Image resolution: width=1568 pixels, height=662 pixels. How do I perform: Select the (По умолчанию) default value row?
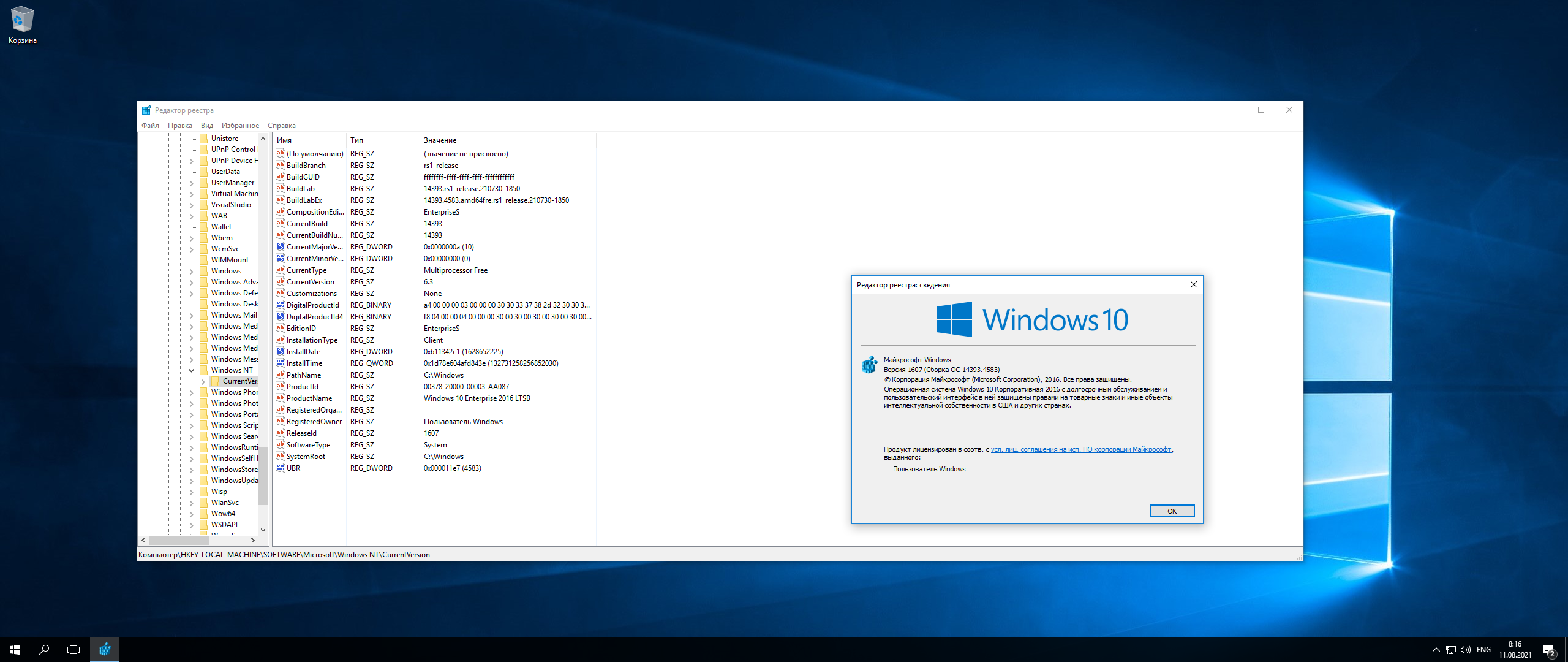(434, 153)
